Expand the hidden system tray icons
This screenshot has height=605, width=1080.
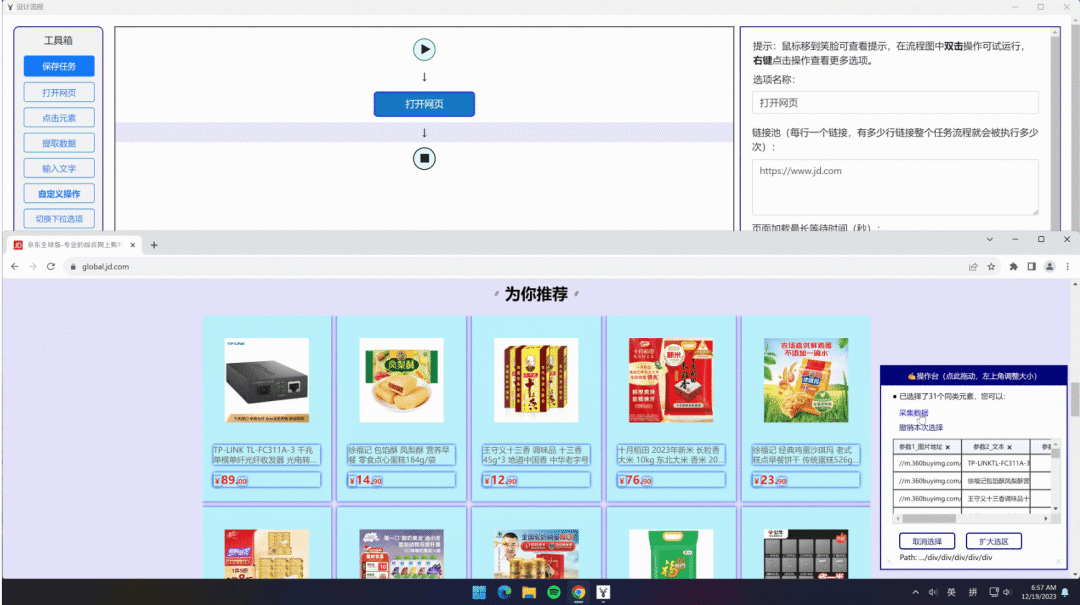click(x=915, y=593)
